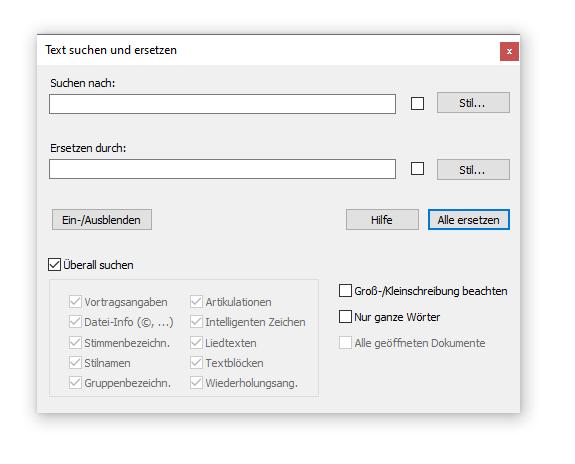Click Alle ersetzen
Screen dimensions: 575x464
469,220
